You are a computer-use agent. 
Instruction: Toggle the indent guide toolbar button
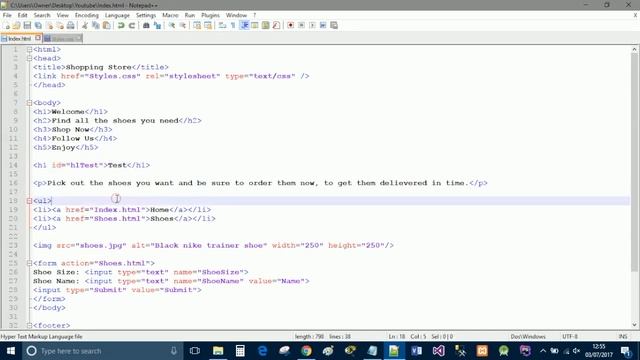[x=244, y=25]
